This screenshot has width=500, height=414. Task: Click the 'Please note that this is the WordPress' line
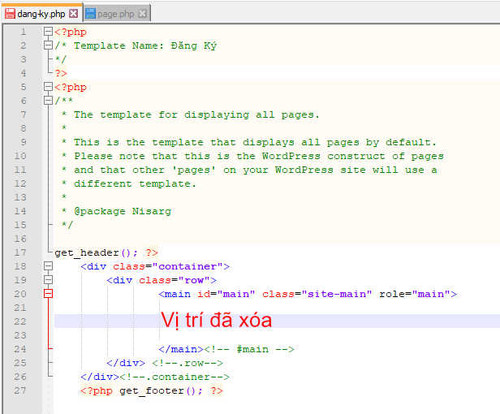(x=259, y=156)
